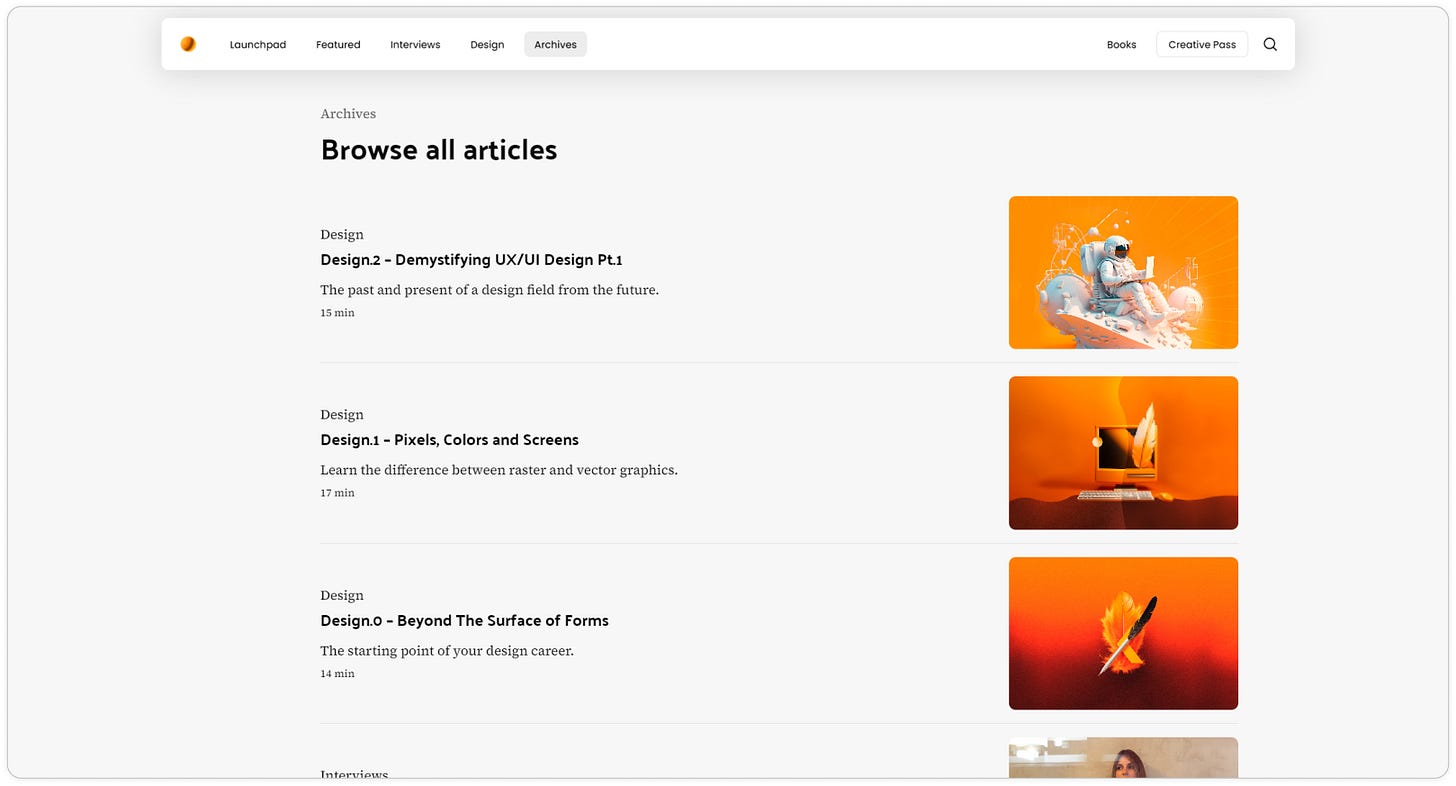
Task: Click 'Learn the difference between raster and vector' text
Action: pyautogui.click(x=499, y=470)
